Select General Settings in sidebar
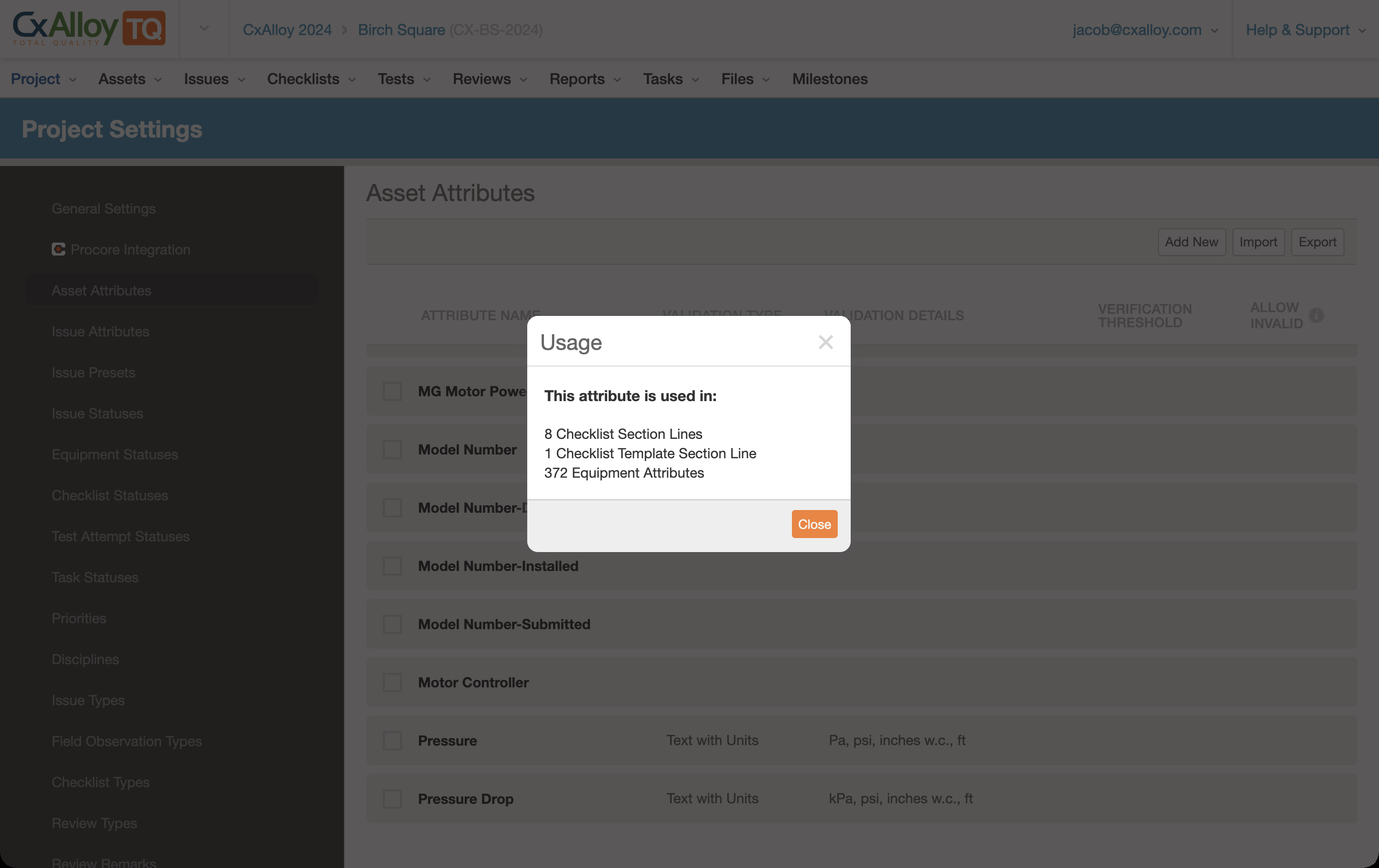The image size is (1379, 868). coord(104,209)
